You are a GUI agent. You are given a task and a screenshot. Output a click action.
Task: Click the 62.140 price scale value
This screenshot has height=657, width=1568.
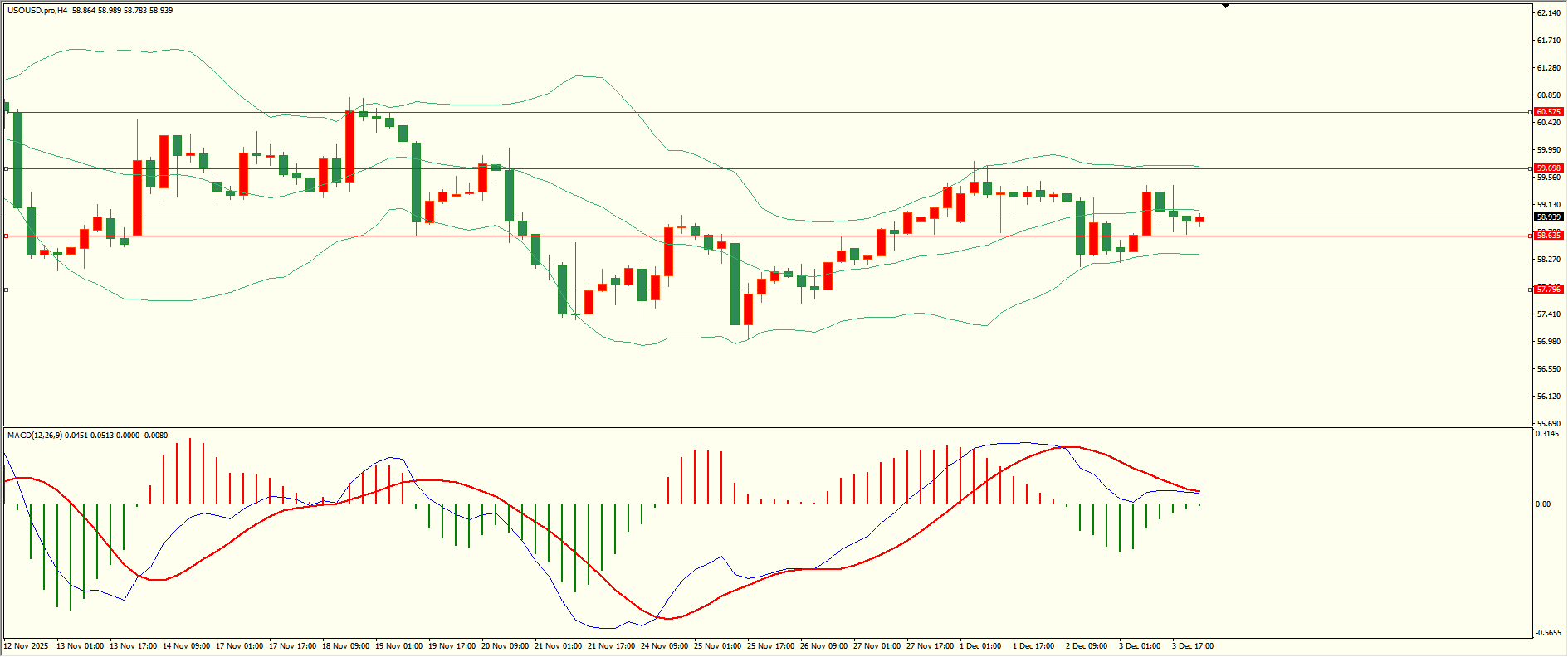(1548, 13)
